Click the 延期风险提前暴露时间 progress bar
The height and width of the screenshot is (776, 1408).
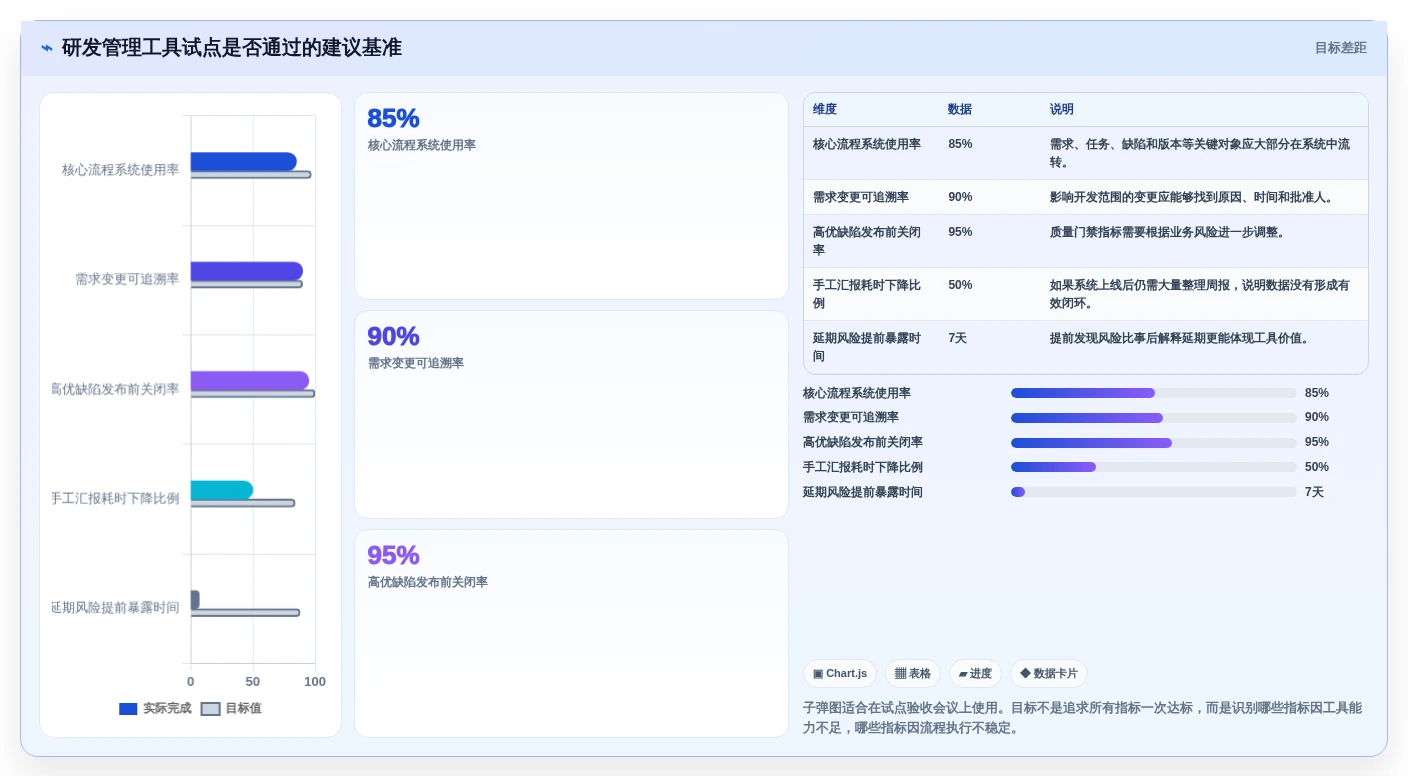1153,492
